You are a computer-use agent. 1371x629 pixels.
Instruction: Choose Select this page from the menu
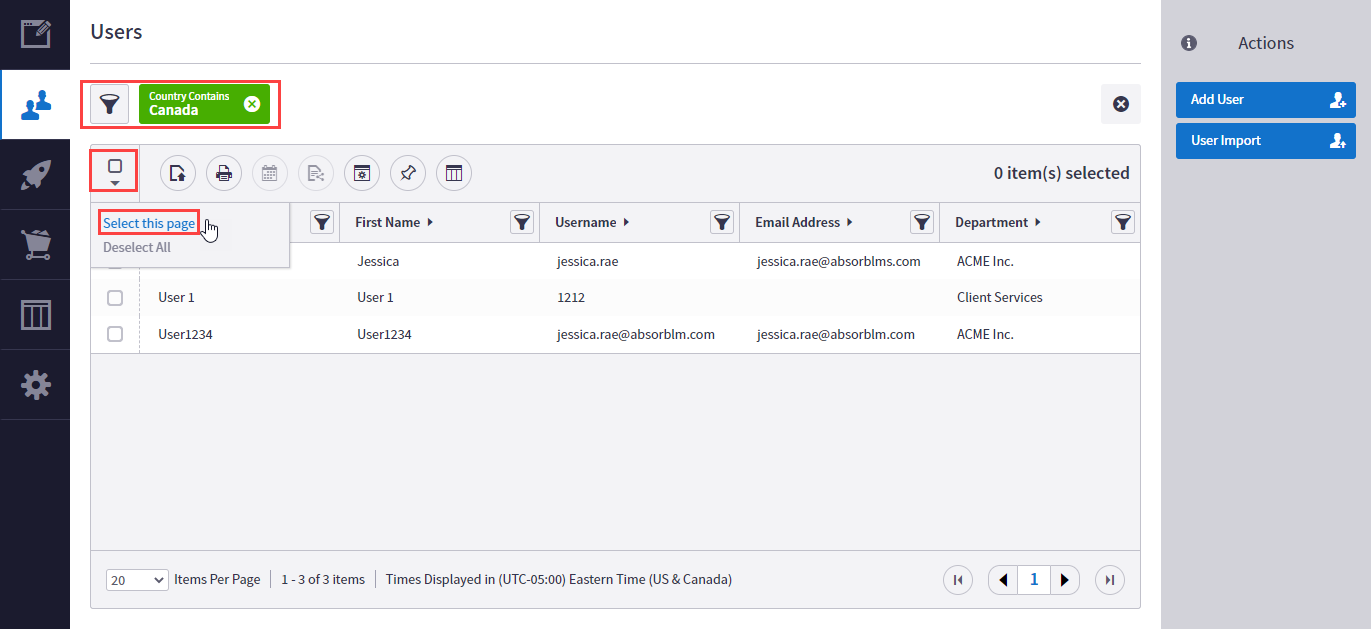[148, 222]
